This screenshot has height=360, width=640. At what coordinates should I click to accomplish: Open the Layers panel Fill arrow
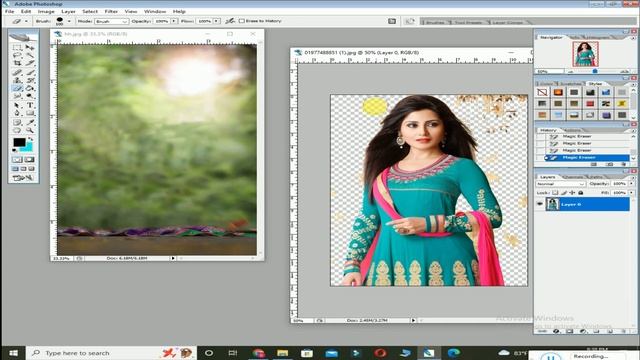[x=631, y=193]
